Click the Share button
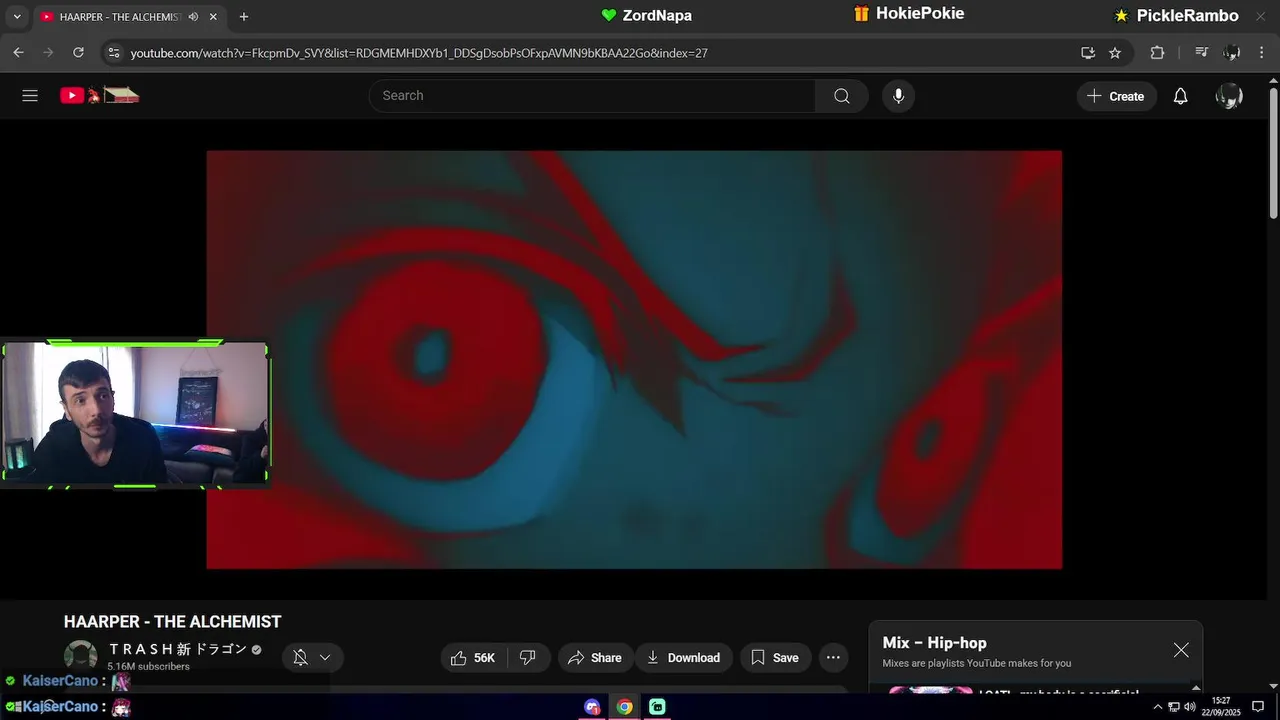Viewport: 1280px width, 720px height. point(595,657)
